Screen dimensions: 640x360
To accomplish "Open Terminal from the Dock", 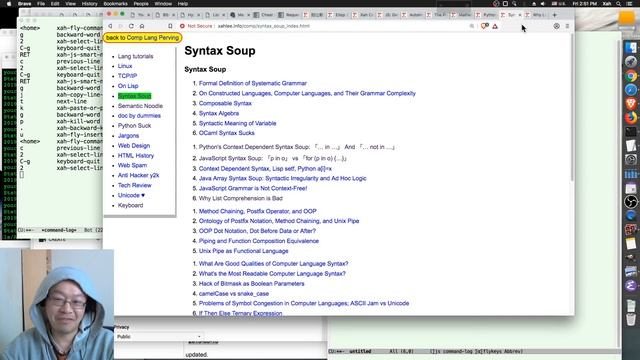I will [631, 132].
